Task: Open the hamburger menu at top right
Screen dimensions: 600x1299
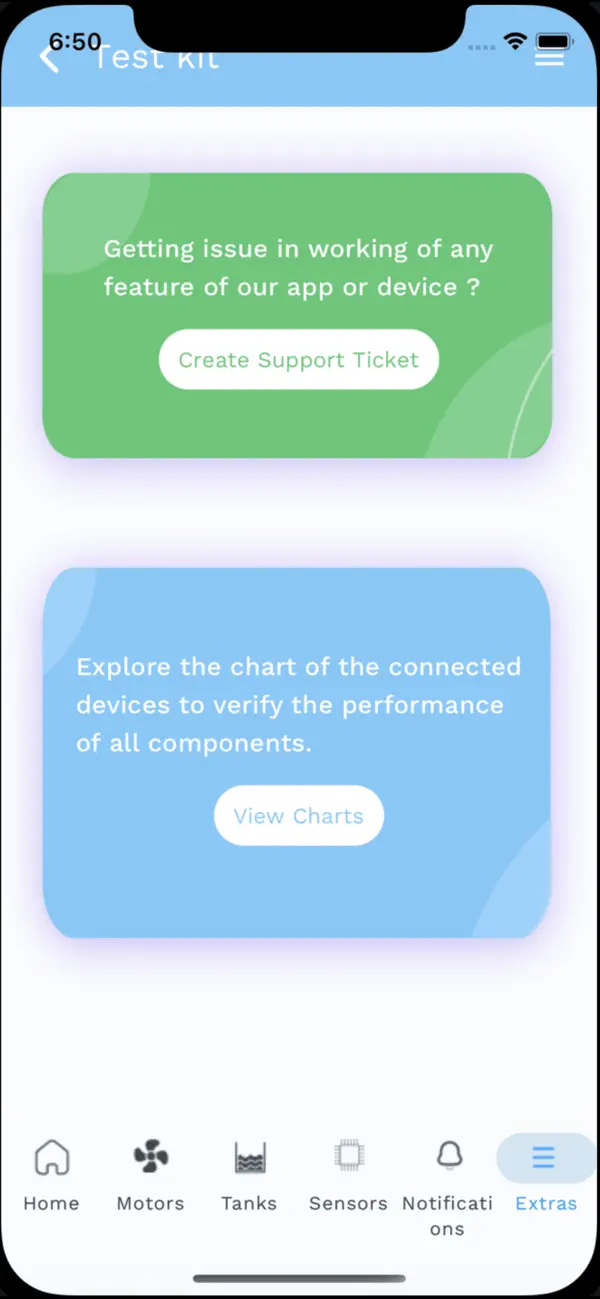Action: click(550, 57)
